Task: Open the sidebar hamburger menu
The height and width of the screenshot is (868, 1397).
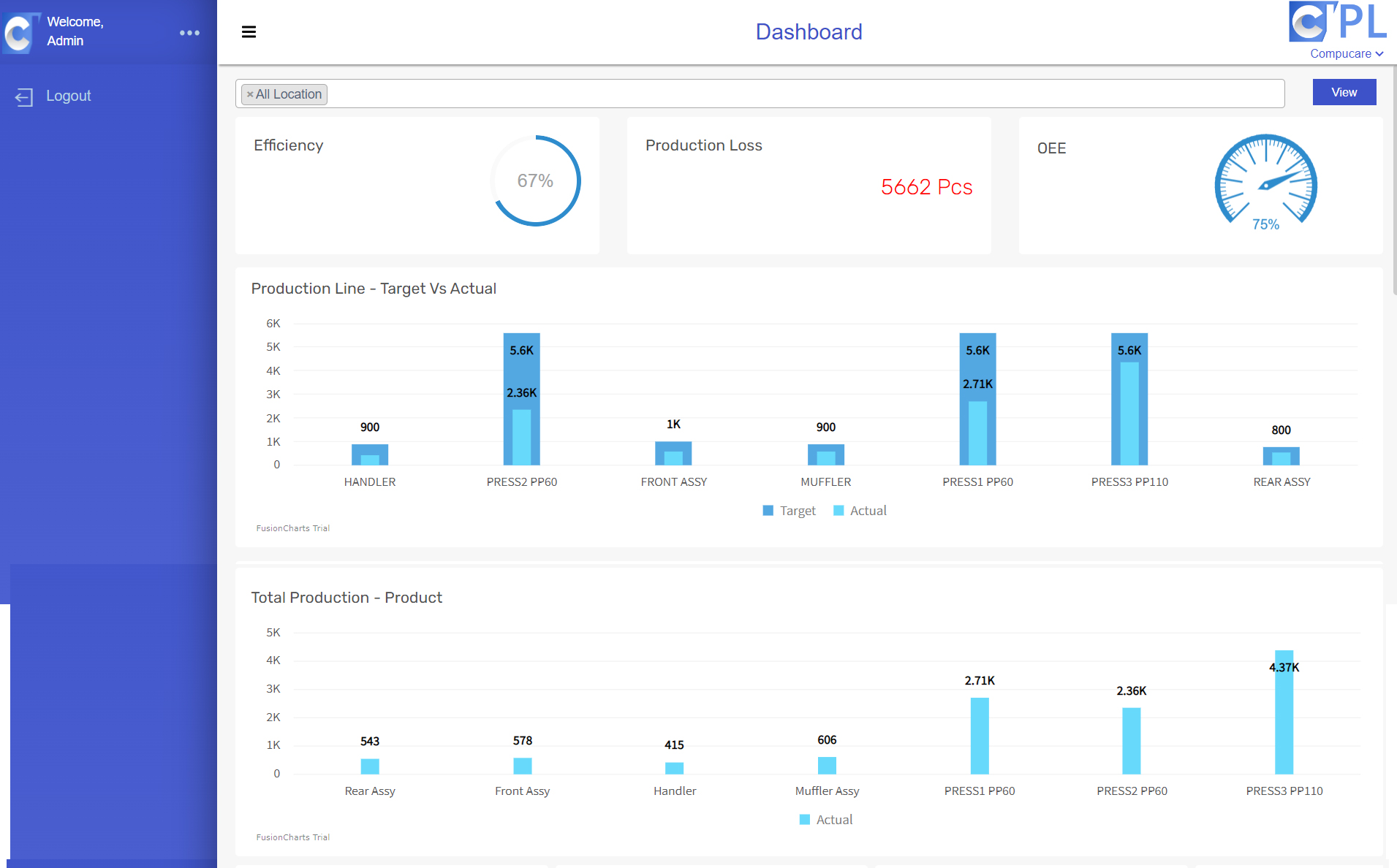Action: (249, 32)
